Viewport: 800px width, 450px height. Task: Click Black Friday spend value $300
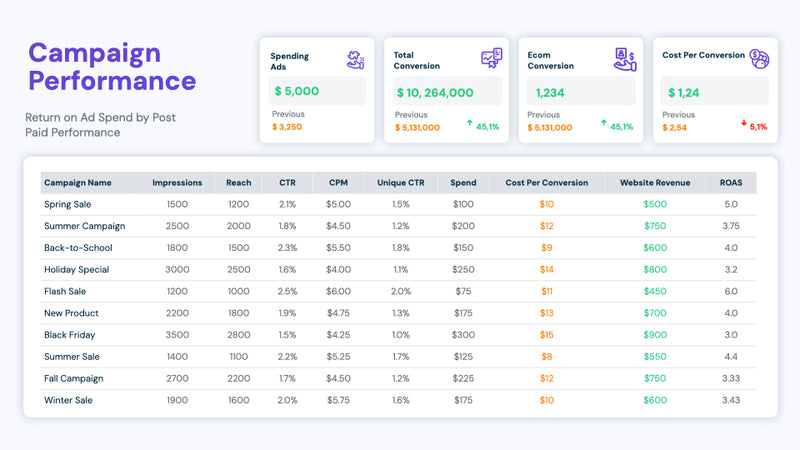463,335
